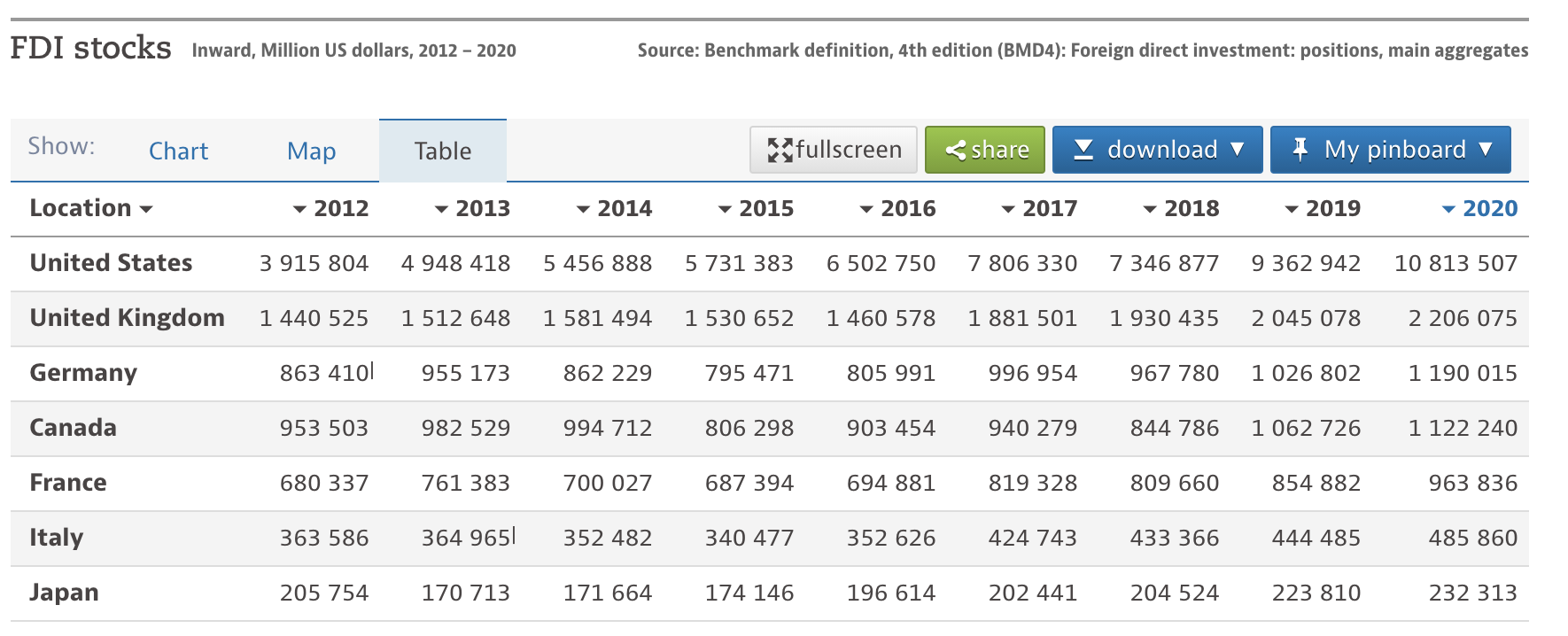
Task: Switch to the Map view tab
Action: click(x=311, y=151)
